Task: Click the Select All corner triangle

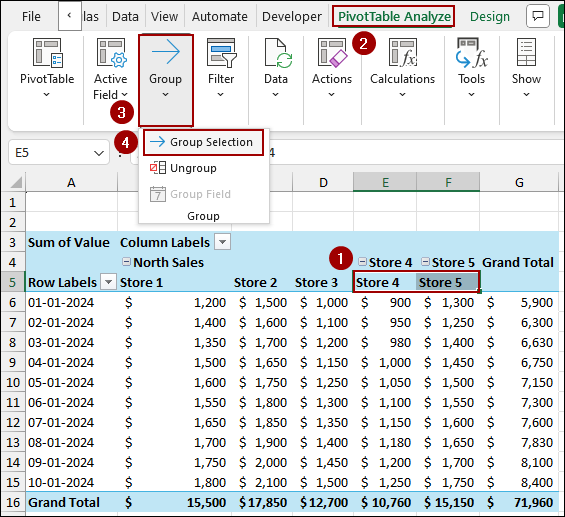Action: 17,182
